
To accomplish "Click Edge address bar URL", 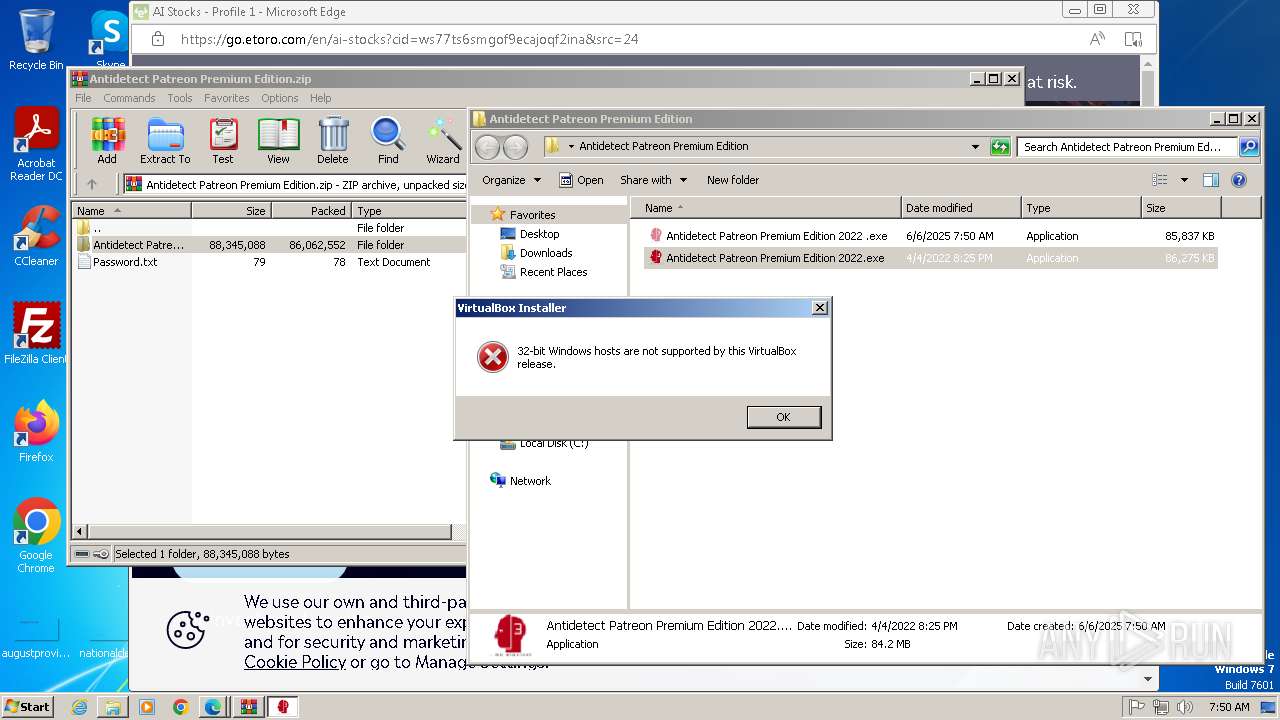I will point(410,39).
